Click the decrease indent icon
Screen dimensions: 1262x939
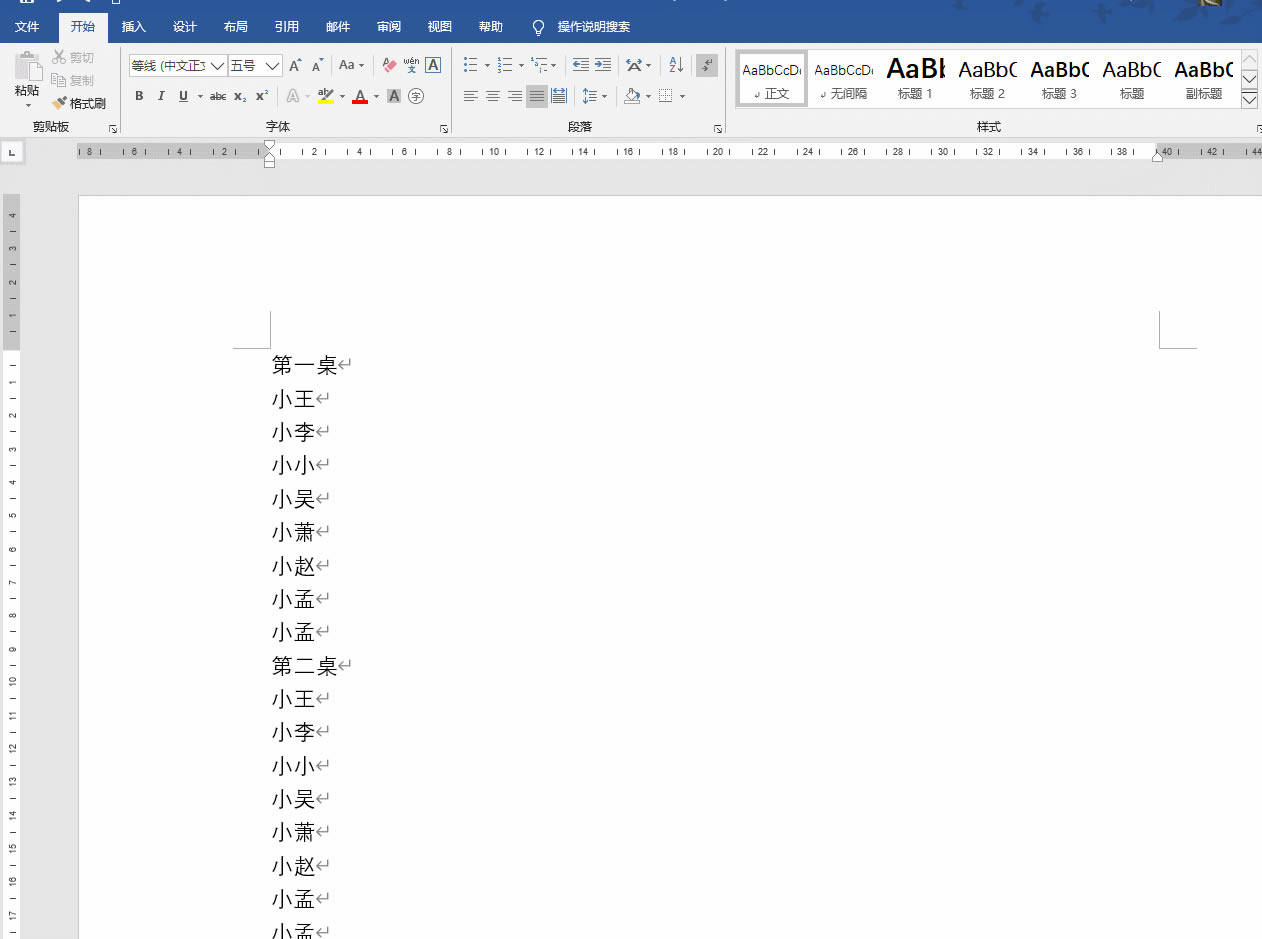tap(581, 66)
